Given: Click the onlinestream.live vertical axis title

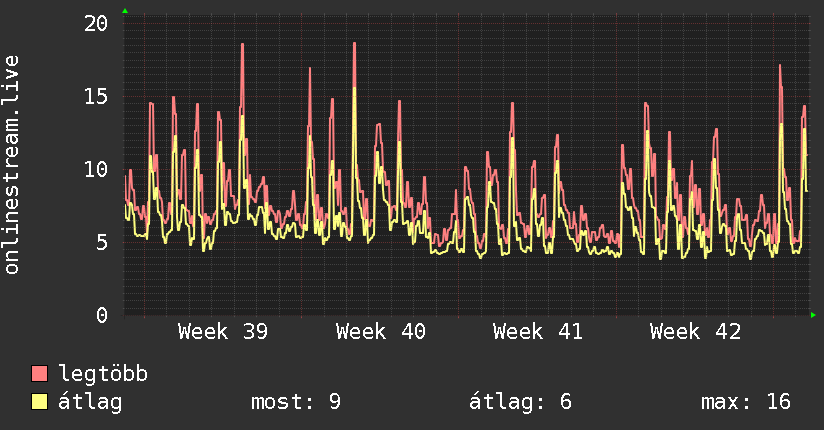Looking at the screenshot, I should click(x=11, y=165).
